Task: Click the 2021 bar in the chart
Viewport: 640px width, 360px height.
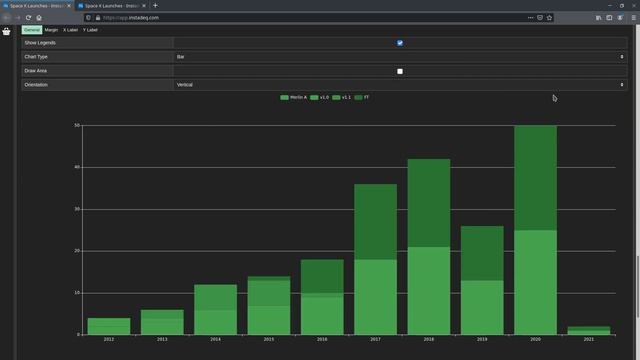Action: (589, 331)
